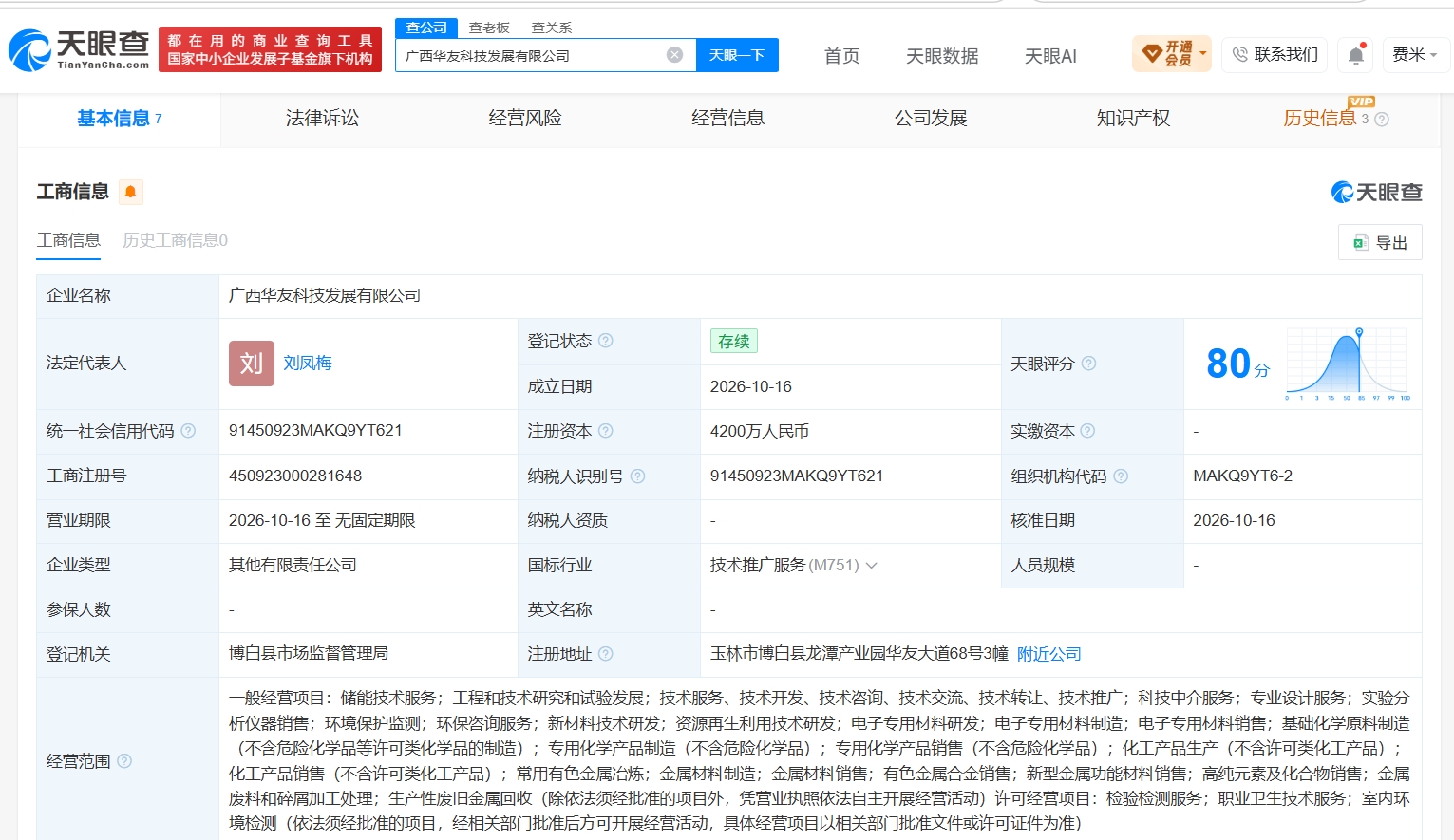1454x840 pixels.
Task: Click the 附近公司 link
Action: coord(1049,654)
